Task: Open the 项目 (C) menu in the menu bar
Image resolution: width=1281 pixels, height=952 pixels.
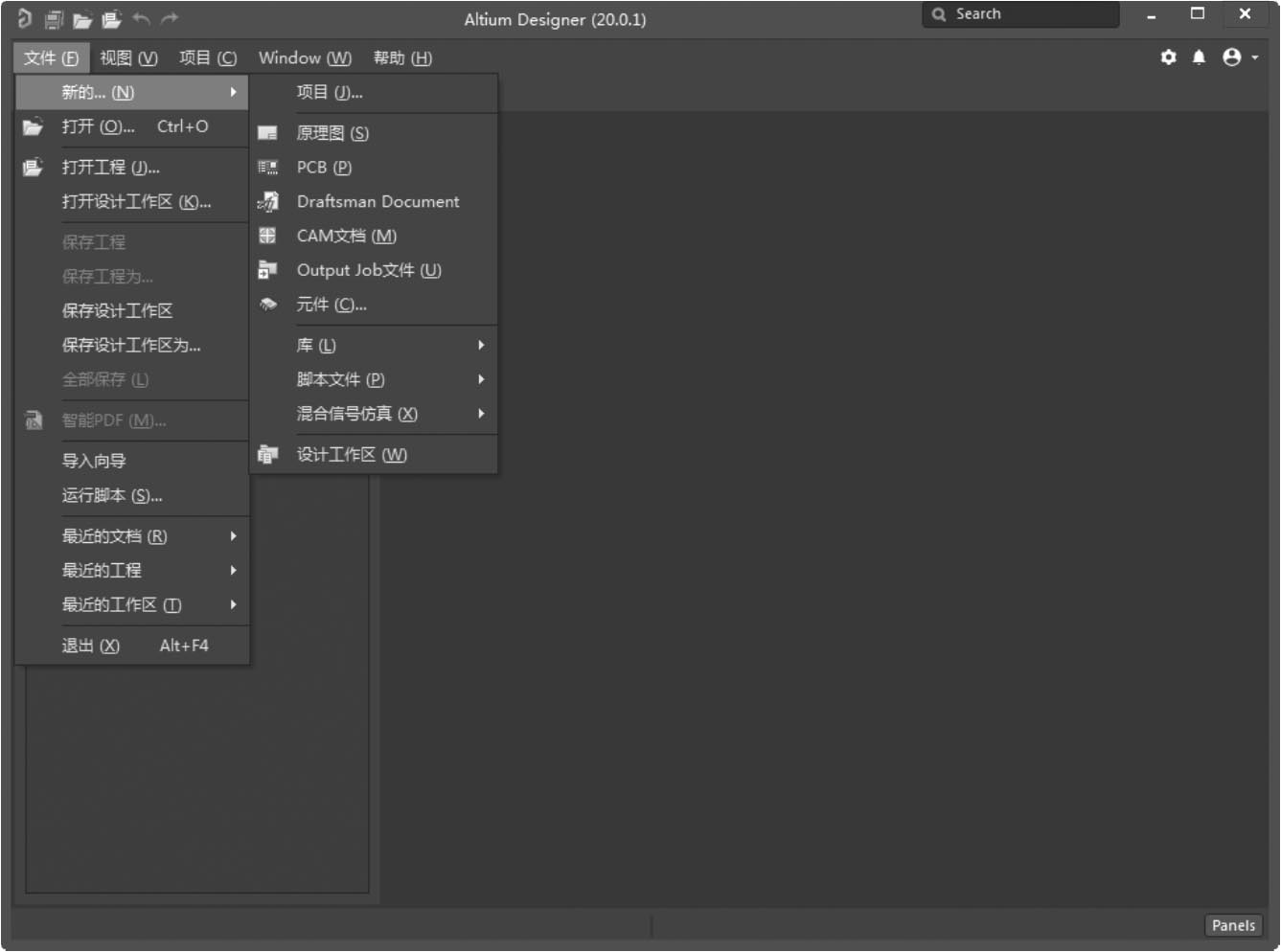Action: (x=208, y=58)
